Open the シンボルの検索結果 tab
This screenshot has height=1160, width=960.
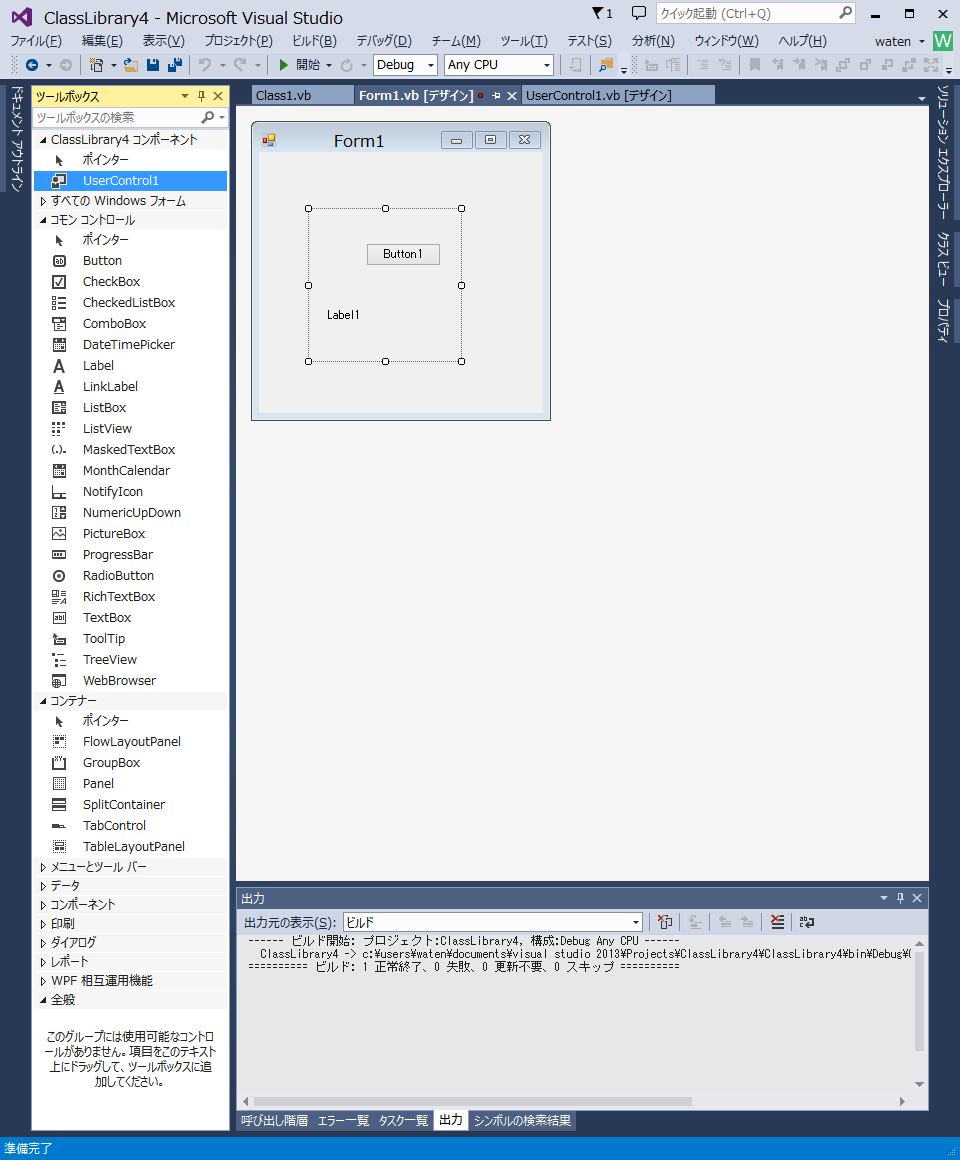523,1121
